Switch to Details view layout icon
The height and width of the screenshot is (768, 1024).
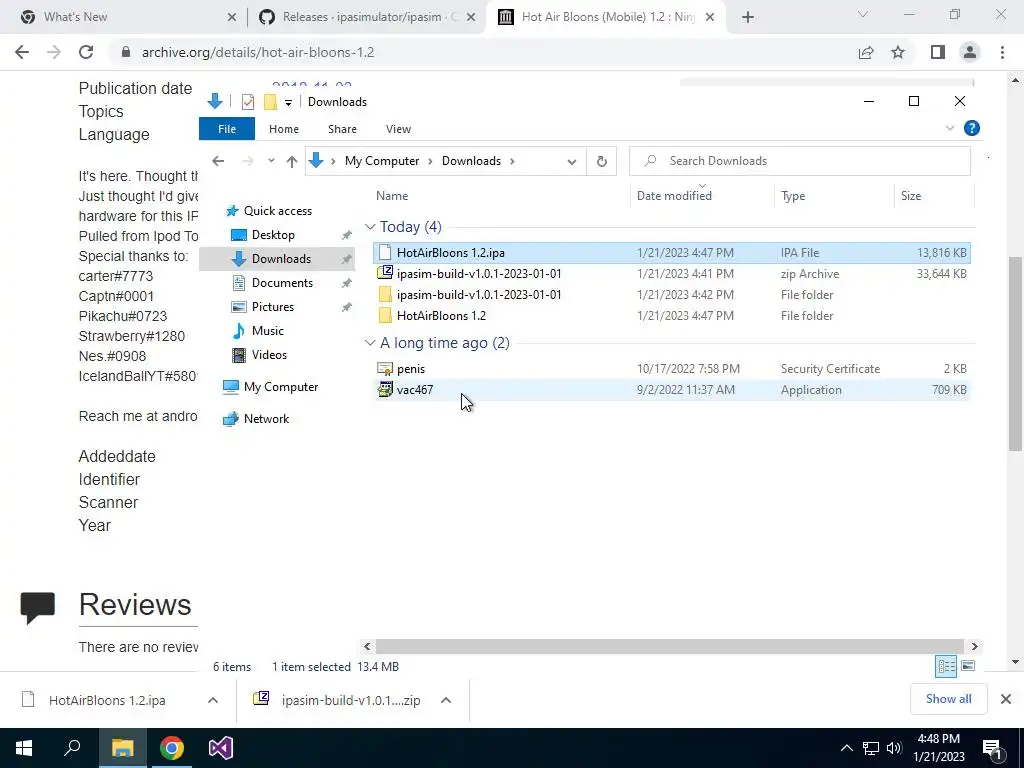[x=946, y=666]
